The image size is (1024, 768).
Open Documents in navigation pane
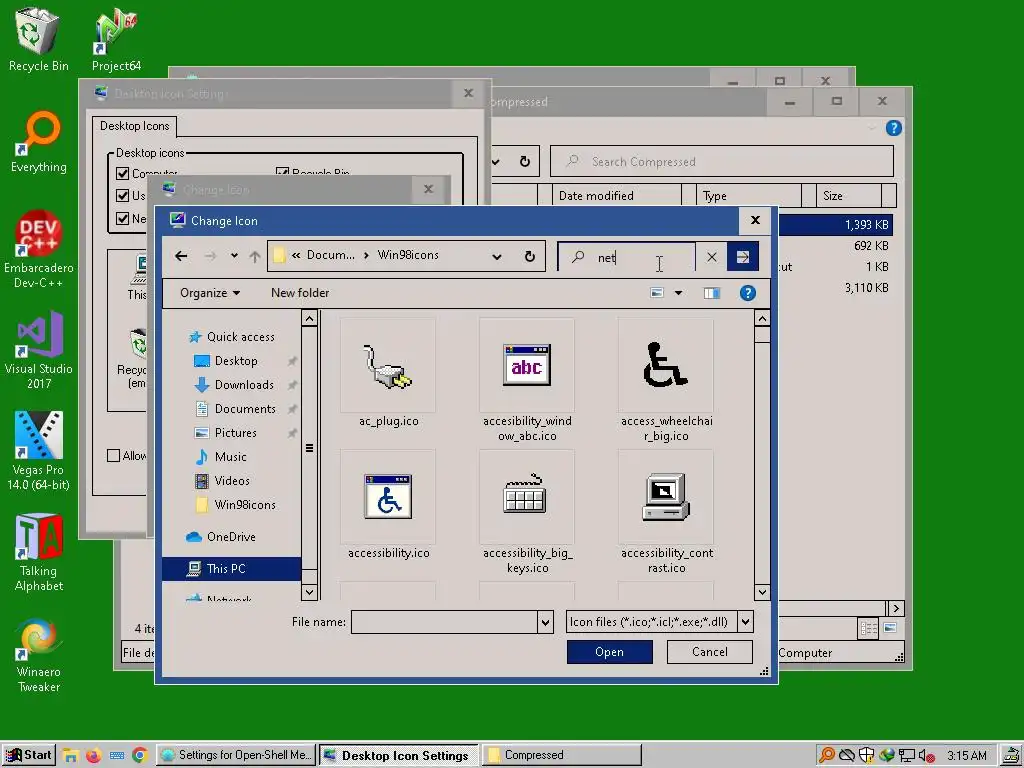(236, 409)
